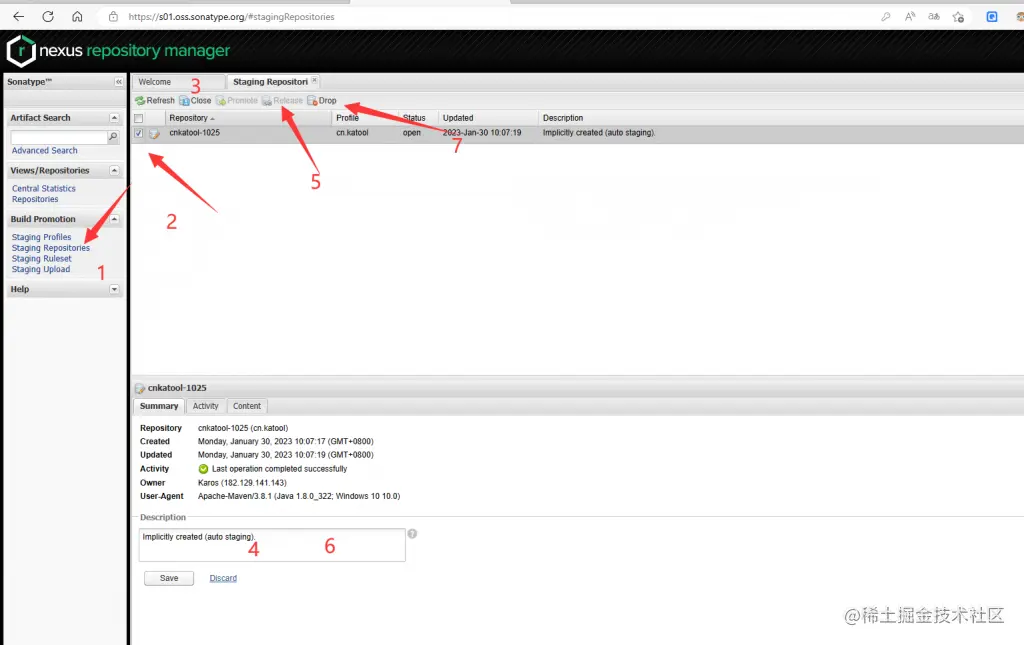
Task: Close the Staging Repositories tab
Action: (314, 80)
